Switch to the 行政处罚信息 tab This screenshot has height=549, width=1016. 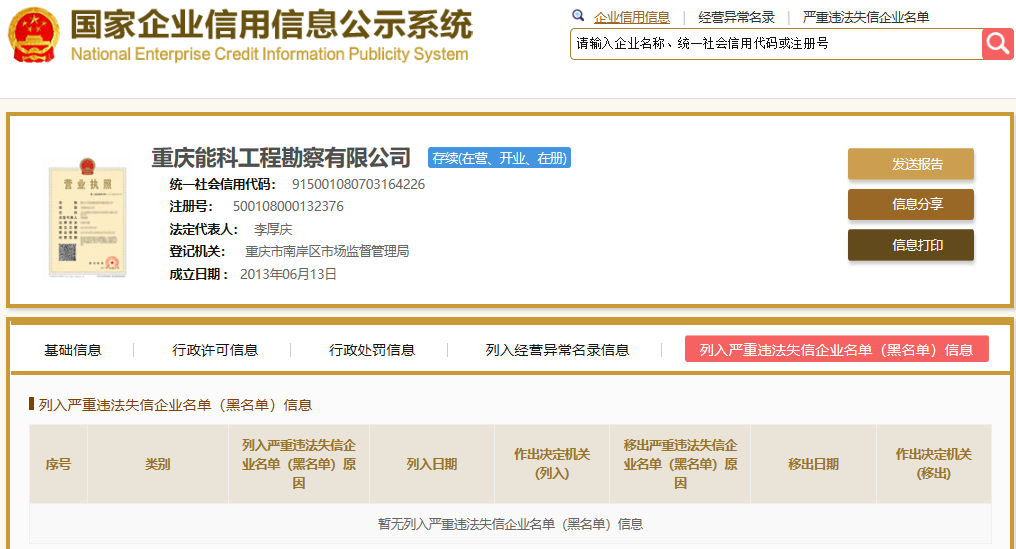372,350
